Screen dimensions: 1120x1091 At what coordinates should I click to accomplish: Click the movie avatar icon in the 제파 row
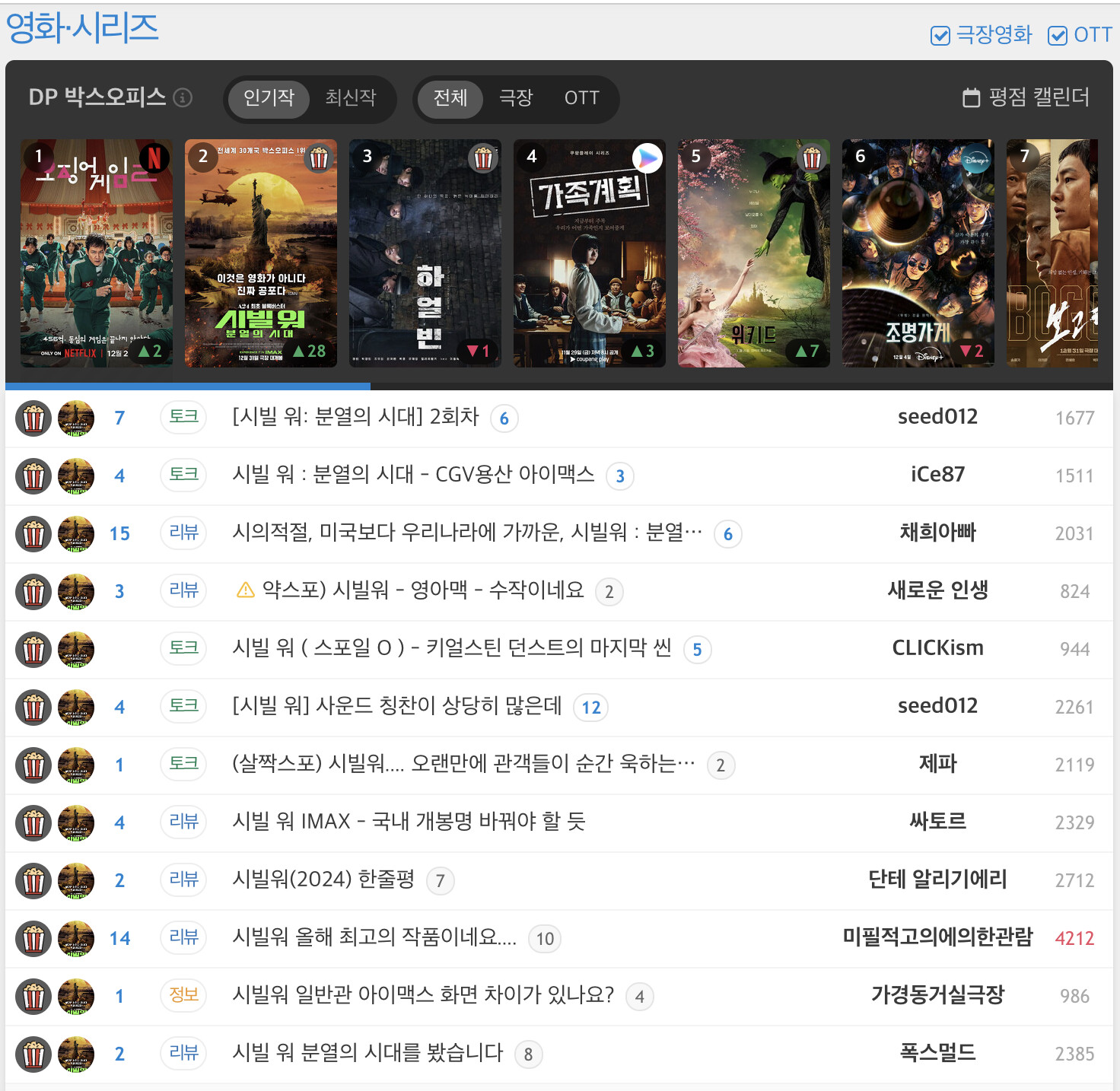[x=76, y=765]
